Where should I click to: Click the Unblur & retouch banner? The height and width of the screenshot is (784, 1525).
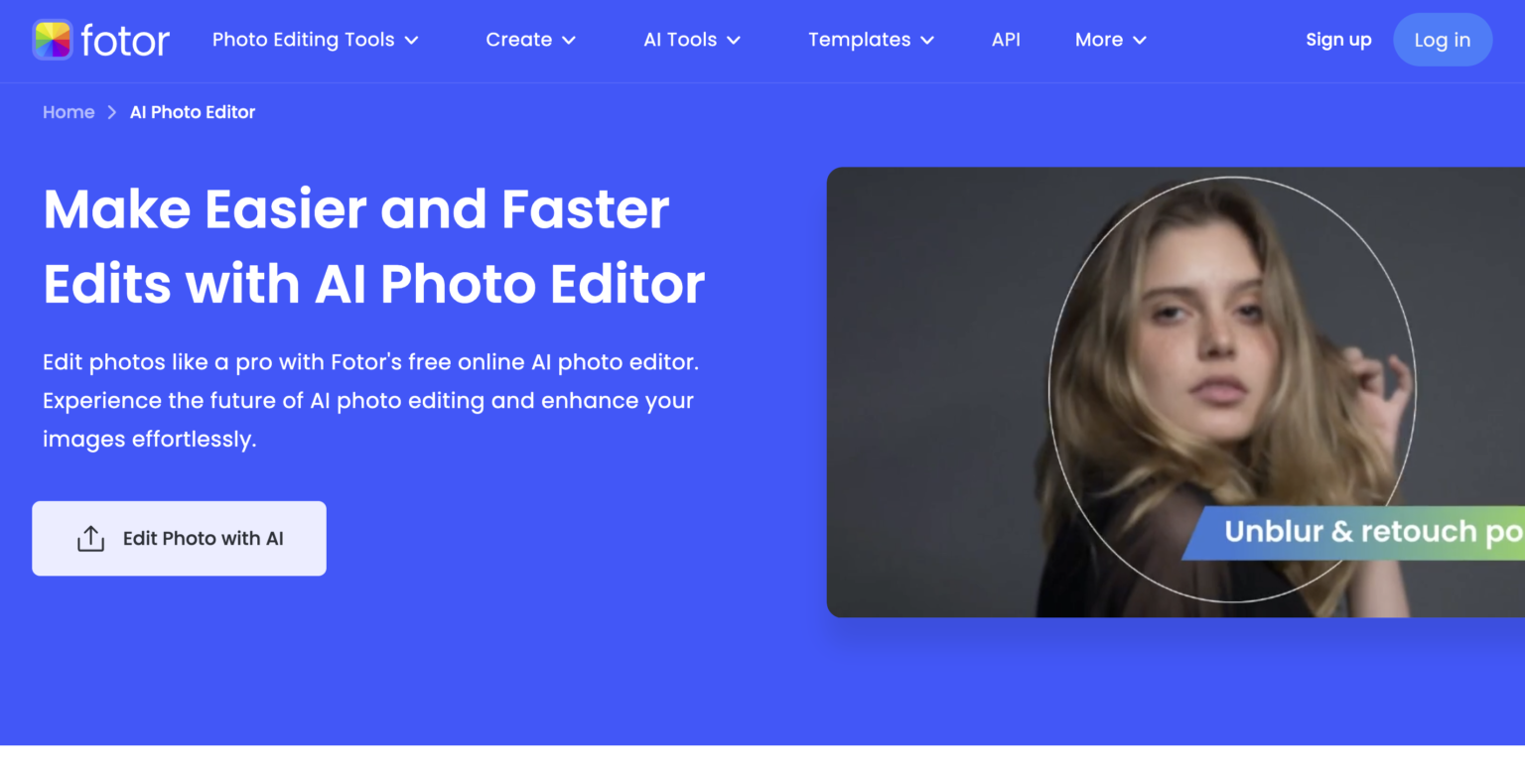(1353, 532)
